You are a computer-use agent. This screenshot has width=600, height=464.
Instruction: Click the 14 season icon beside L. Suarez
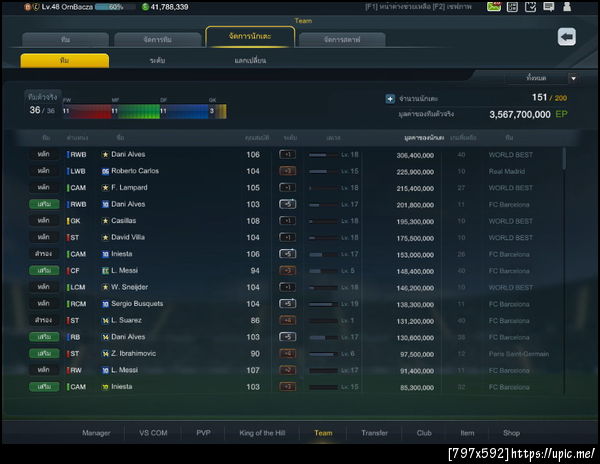[x=105, y=321]
